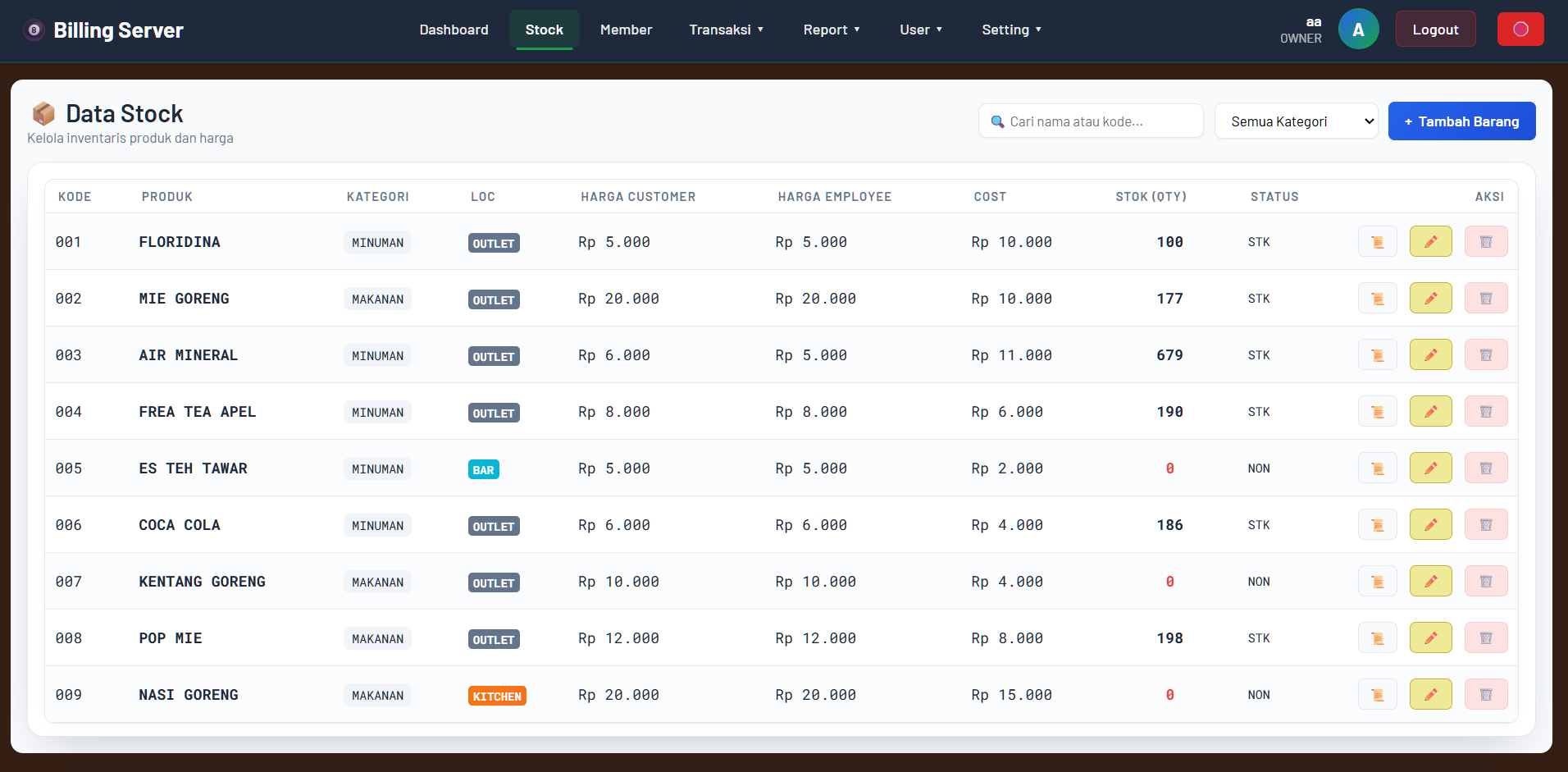Viewport: 1568px width, 772px height.
Task: Edit MIE GORENG using the pencil icon
Action: click(1431, 298)
